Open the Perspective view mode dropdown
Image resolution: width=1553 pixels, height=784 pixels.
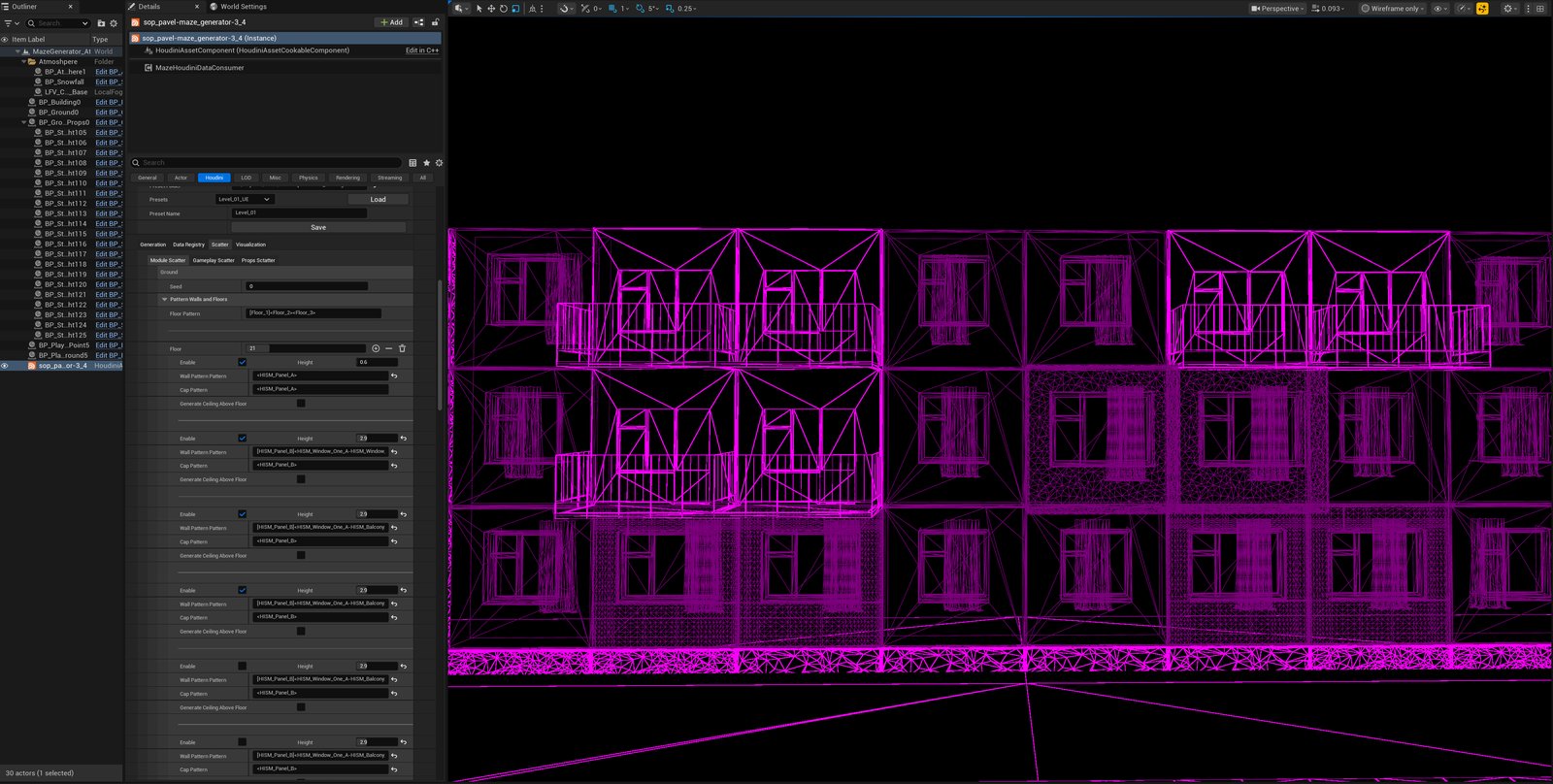click(1276, 9)
